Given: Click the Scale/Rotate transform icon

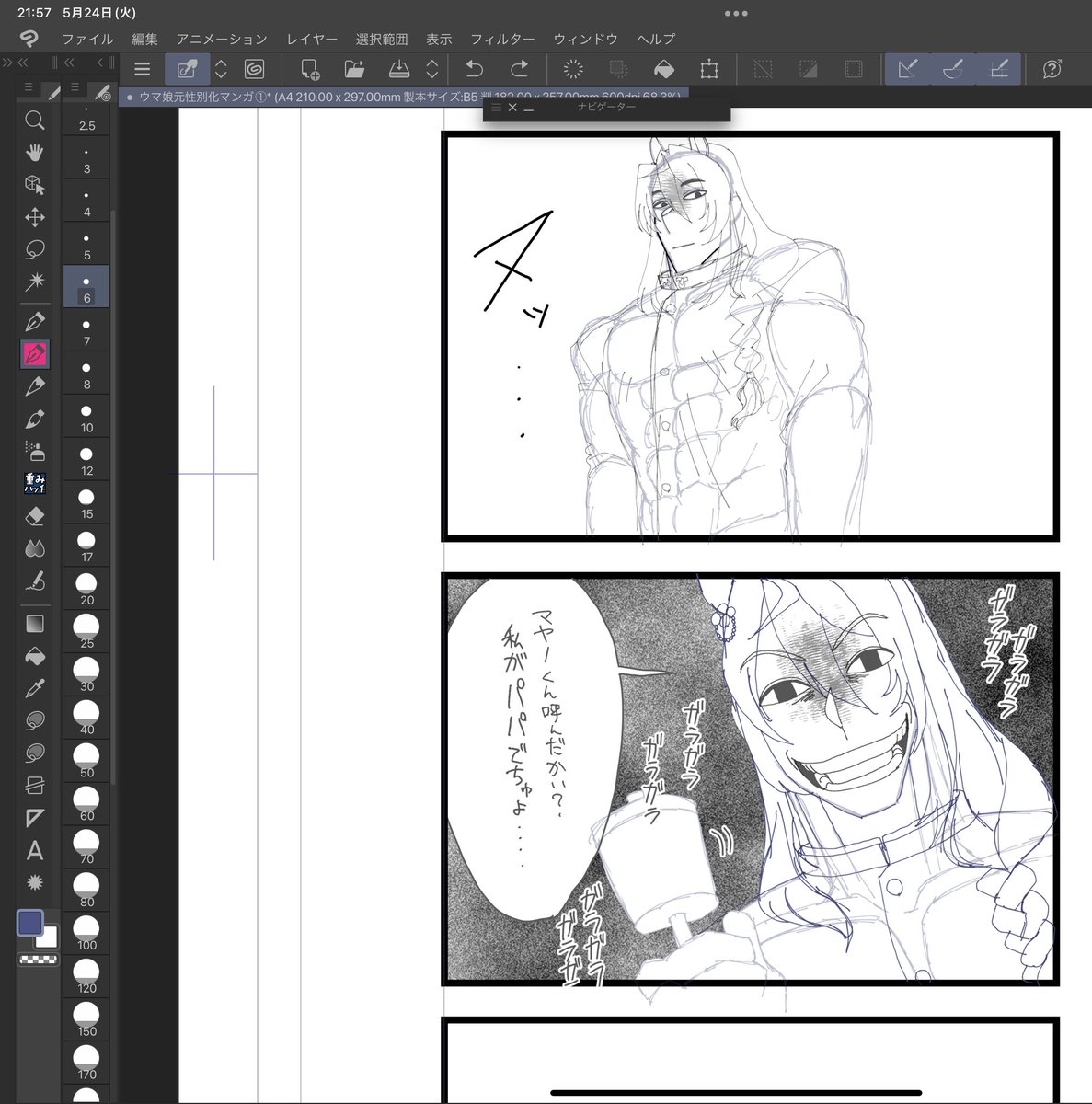Looking at the screenshot, I should point(708,69).
